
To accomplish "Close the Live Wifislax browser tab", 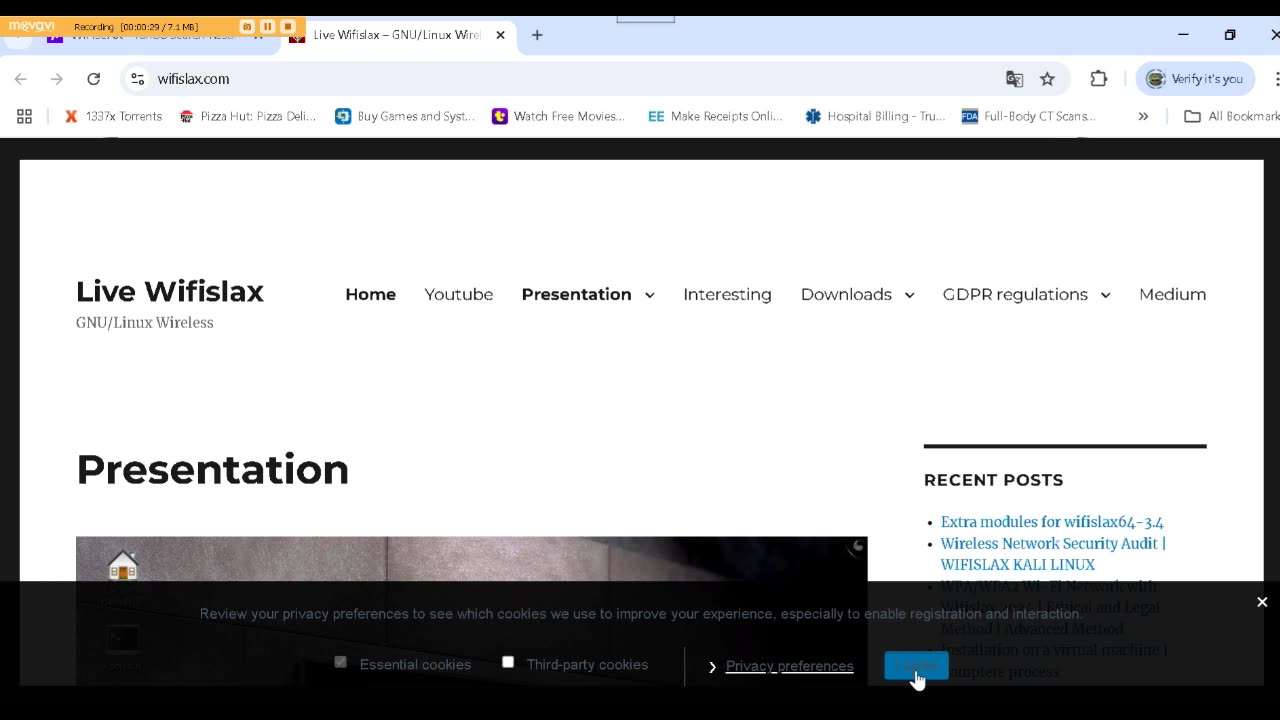I will coord(500,35).
